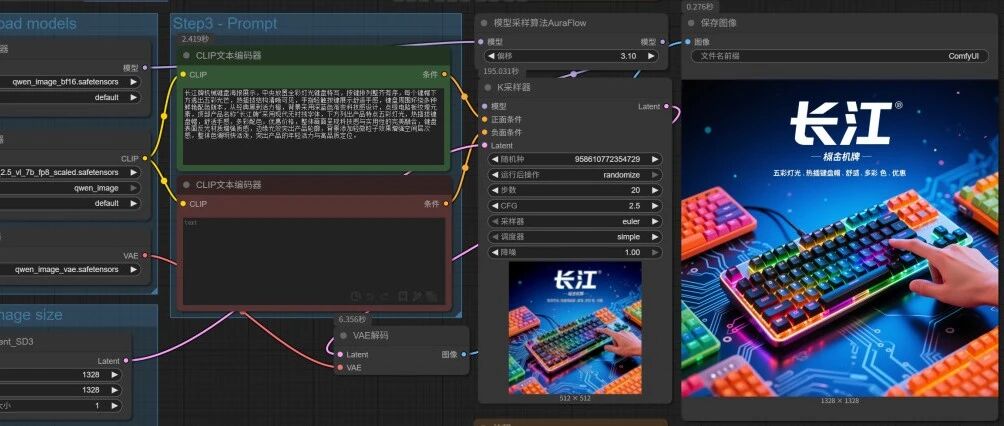Decrease 降噪 value with left arrow
Viewport: 1004px width, 426px height.
click(x=494, y=252)
